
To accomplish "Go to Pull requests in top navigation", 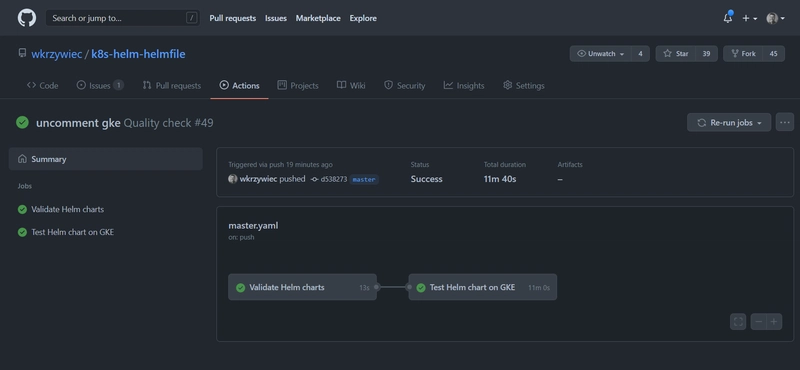I will click(233, 18).
